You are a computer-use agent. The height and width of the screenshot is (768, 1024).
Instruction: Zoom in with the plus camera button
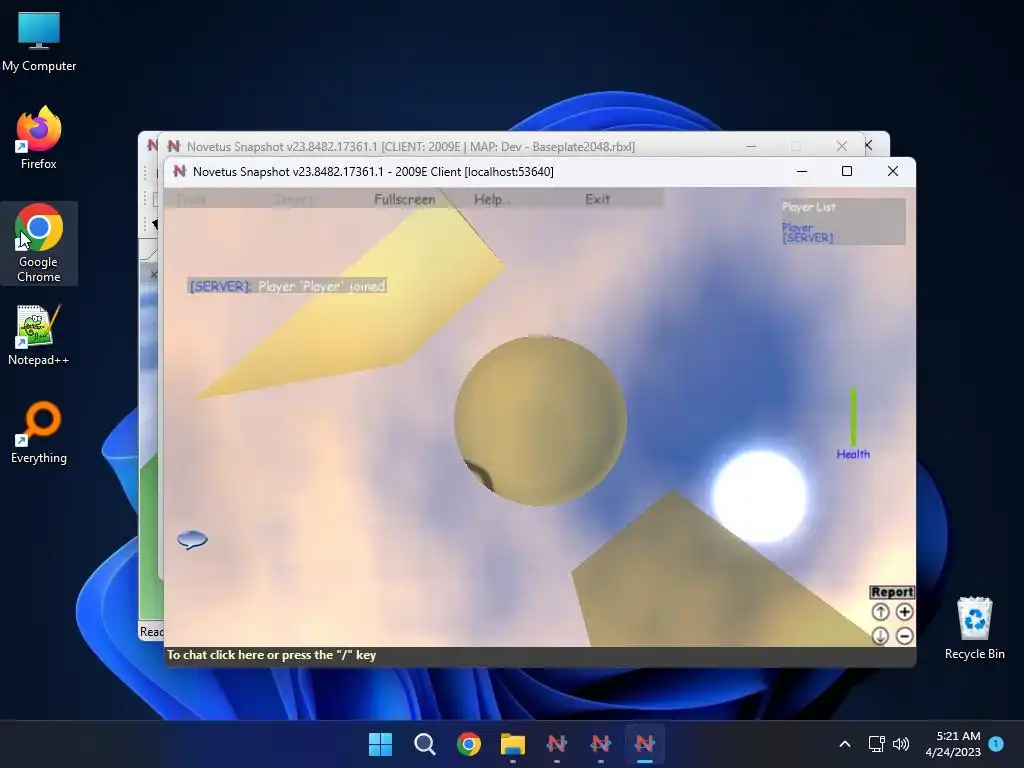pos(904,612)
